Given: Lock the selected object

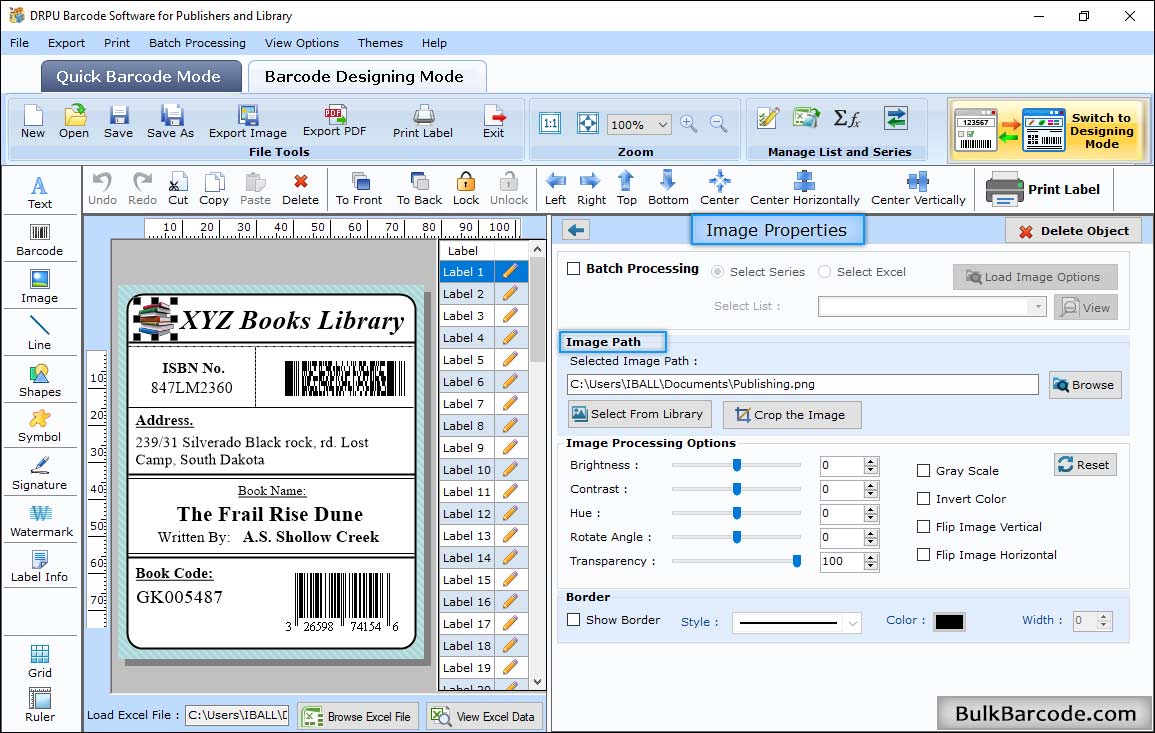Looking at the screenshot, I should (466, 189).
